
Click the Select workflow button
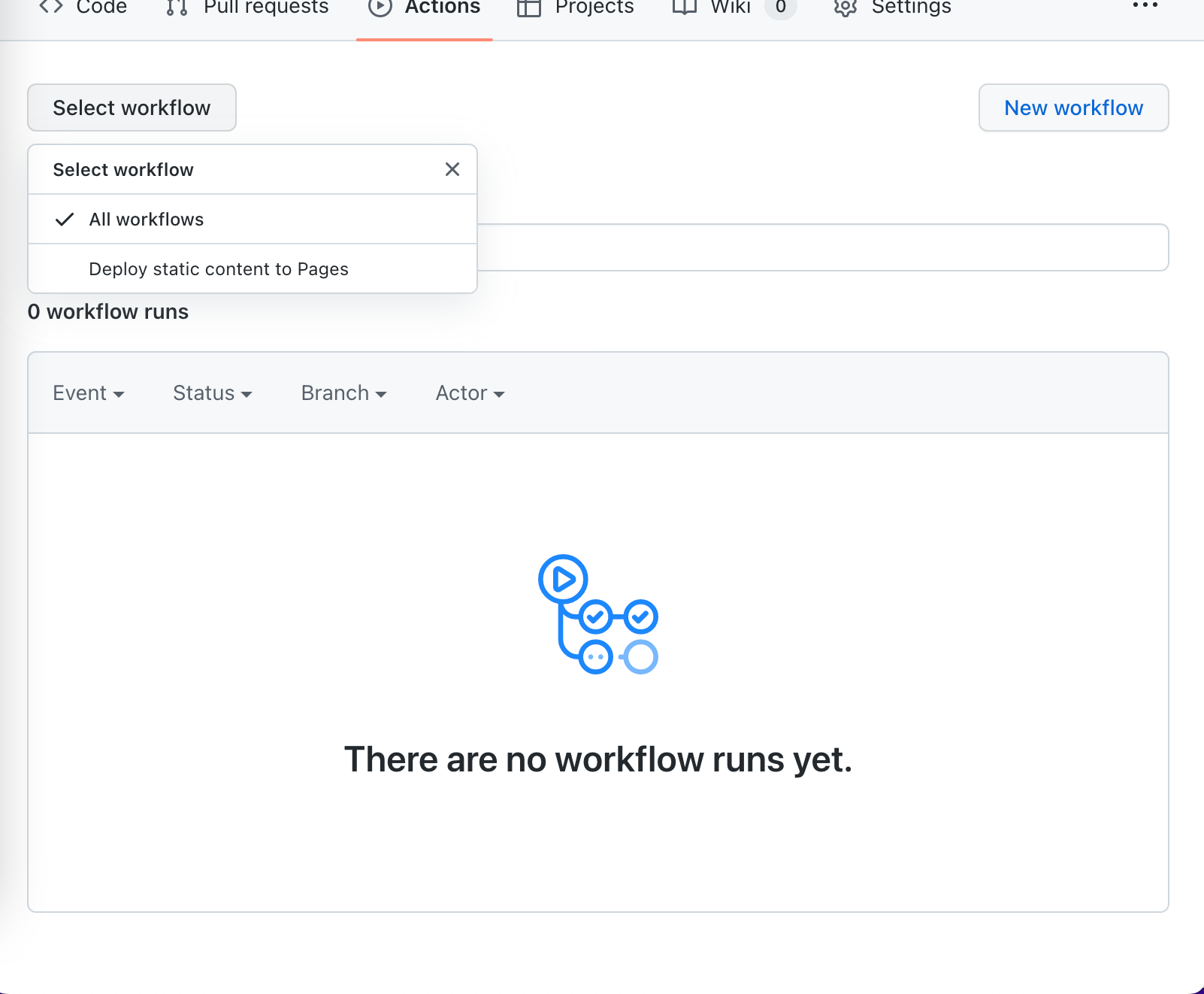(x=132, y=108)
